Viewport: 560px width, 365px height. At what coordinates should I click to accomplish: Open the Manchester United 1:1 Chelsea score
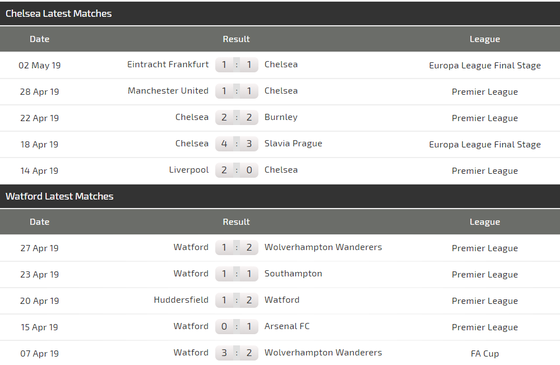coord(236,91)
